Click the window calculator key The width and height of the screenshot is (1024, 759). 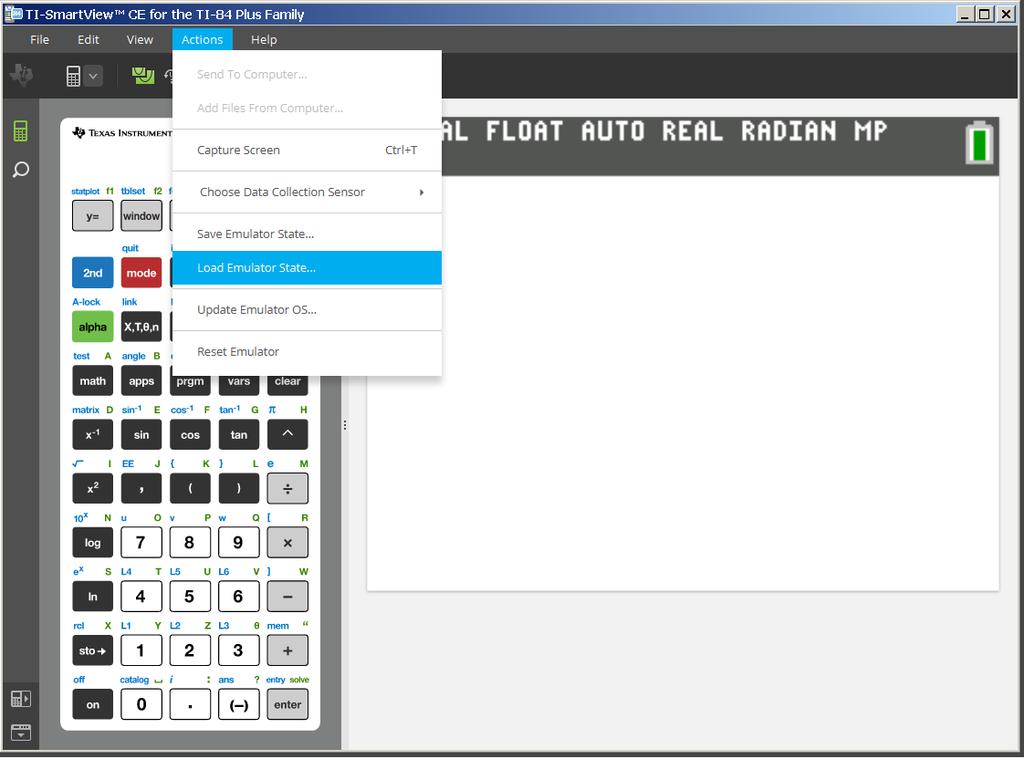[x=141, y=216]
